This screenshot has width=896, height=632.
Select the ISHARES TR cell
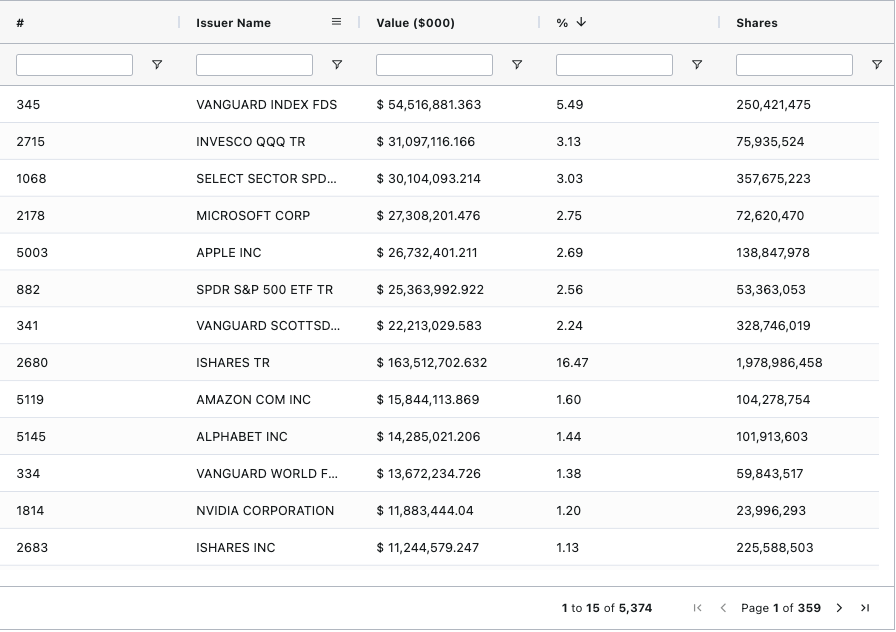click(233, 363)
